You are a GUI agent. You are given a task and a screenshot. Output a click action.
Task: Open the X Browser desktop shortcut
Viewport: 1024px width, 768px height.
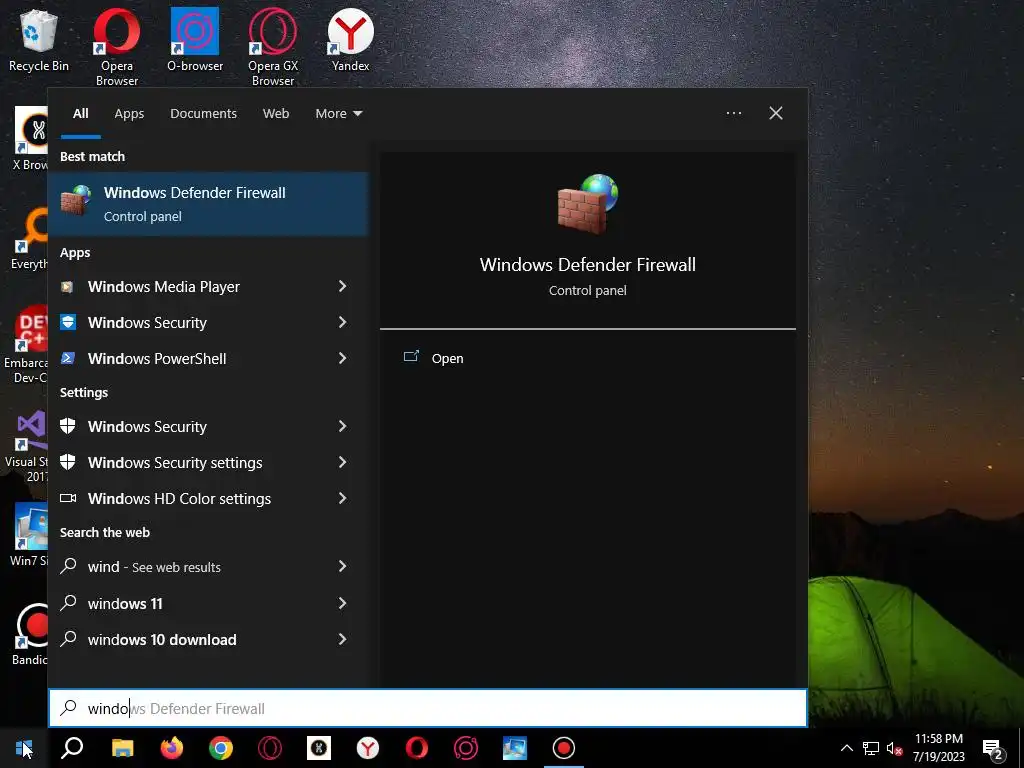(x=30, y=138)
